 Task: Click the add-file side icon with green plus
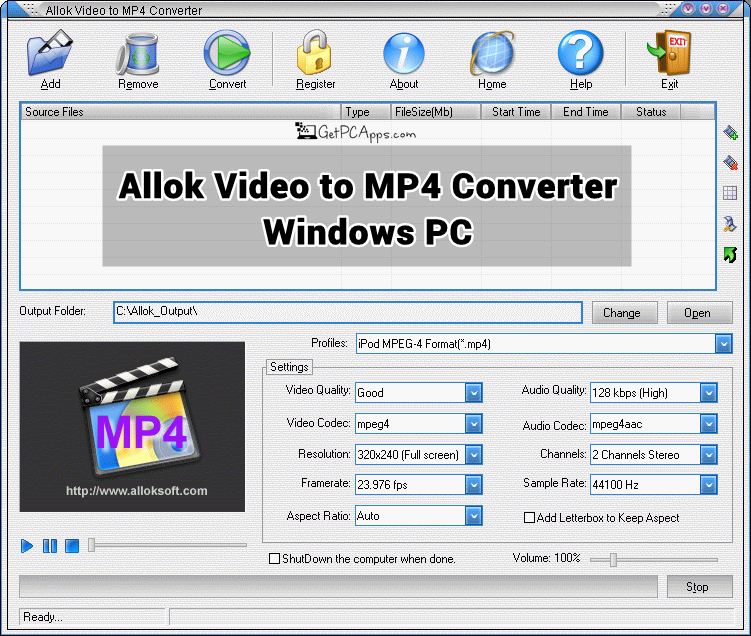click(730, 132)
